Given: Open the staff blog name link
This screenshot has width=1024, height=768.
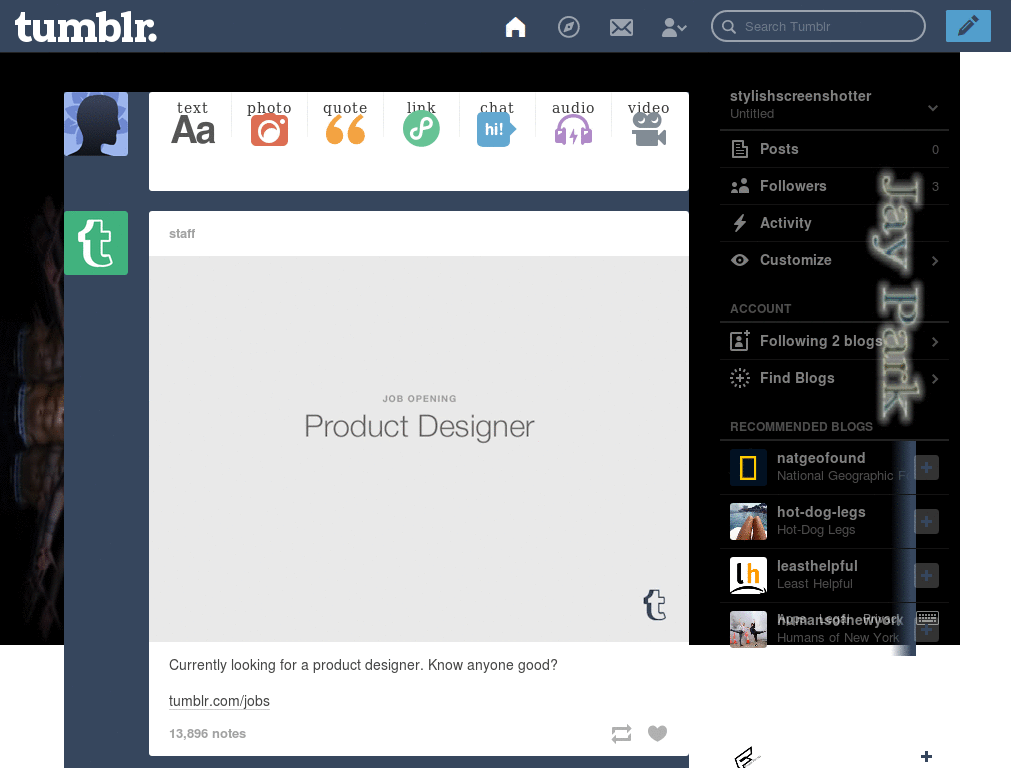Looking at the screenshot, I should [182, 234].
